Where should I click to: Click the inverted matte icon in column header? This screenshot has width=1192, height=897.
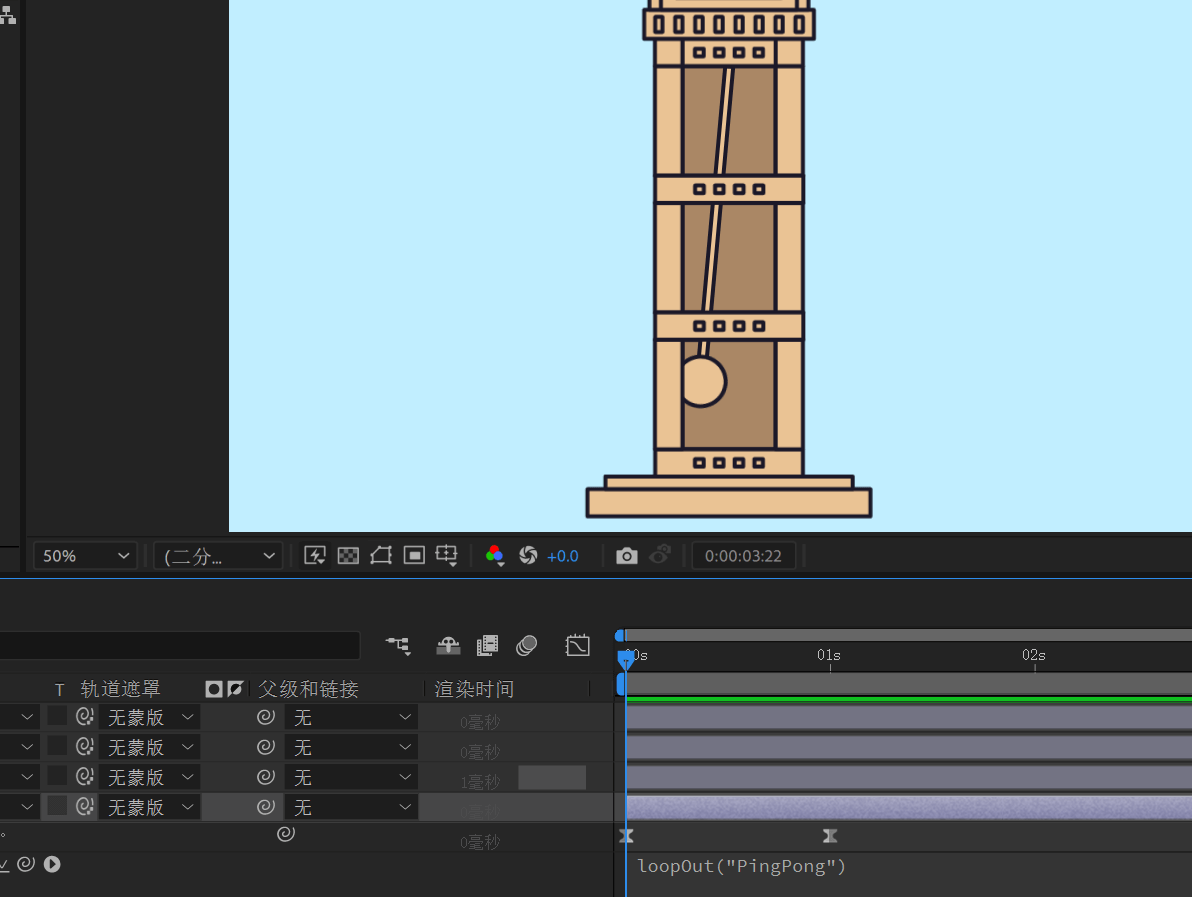coord(235,689)
